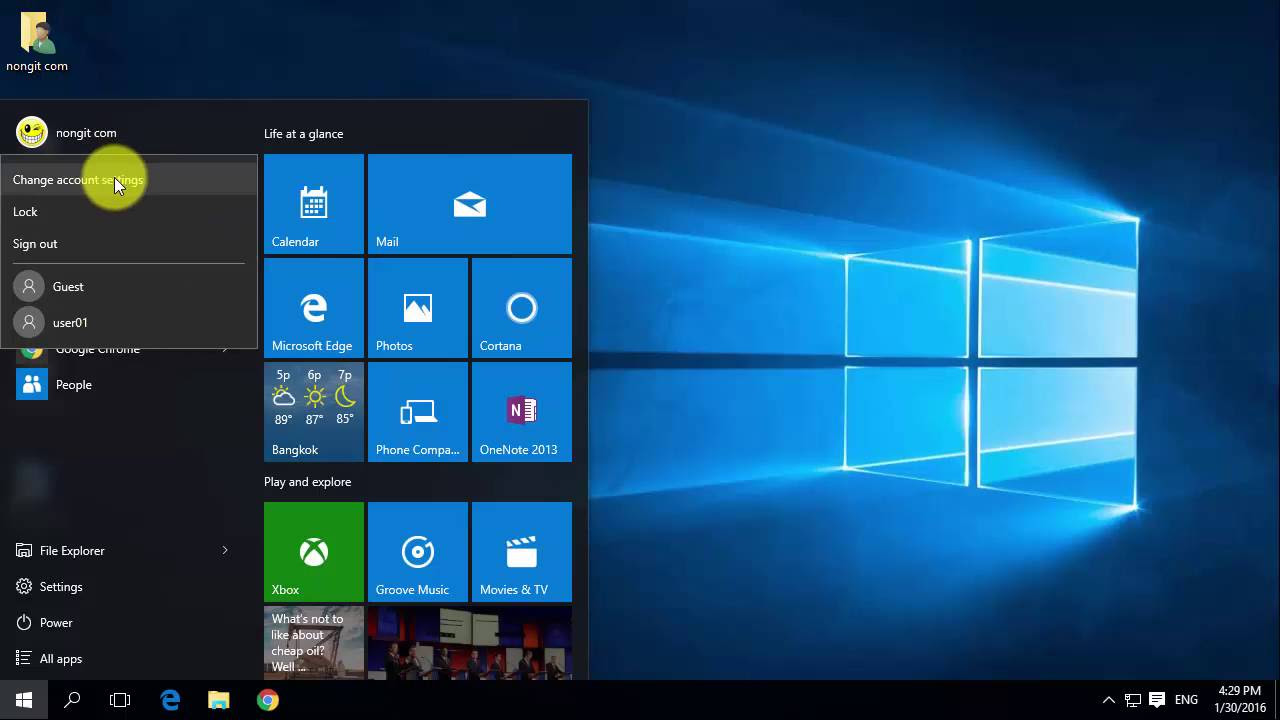Choose Lock from the account menu
Viewport: 1280px width, 720px height.
128,212
